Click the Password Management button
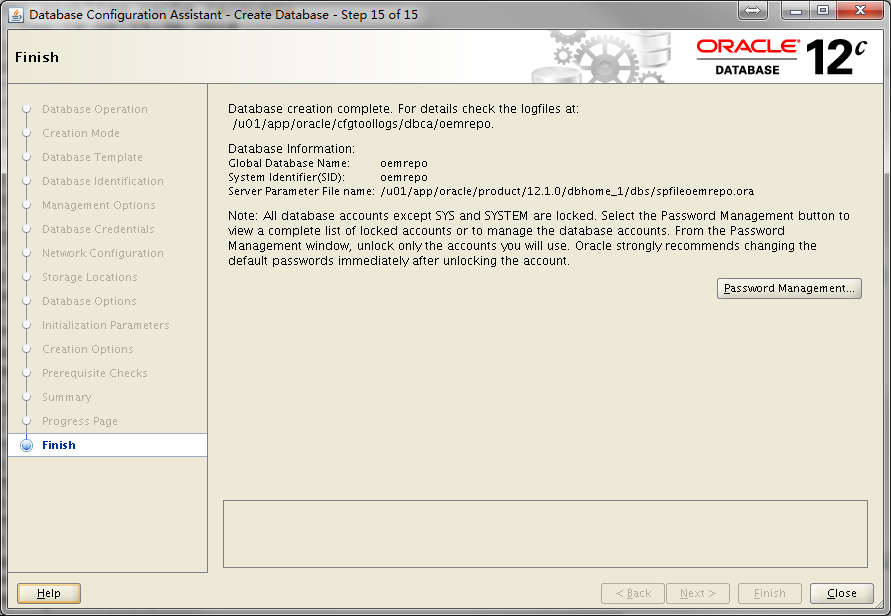Image resolution: width=891 pixels, height=616 pixels. pos(789,288)
